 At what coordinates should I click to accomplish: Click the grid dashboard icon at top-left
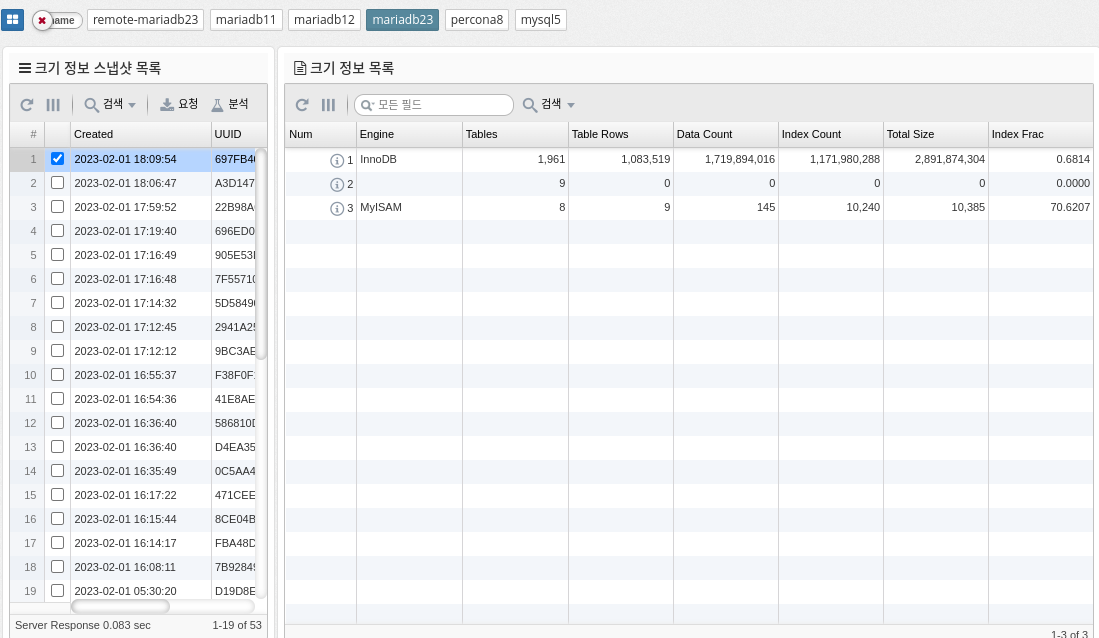(x=12, y=20)
